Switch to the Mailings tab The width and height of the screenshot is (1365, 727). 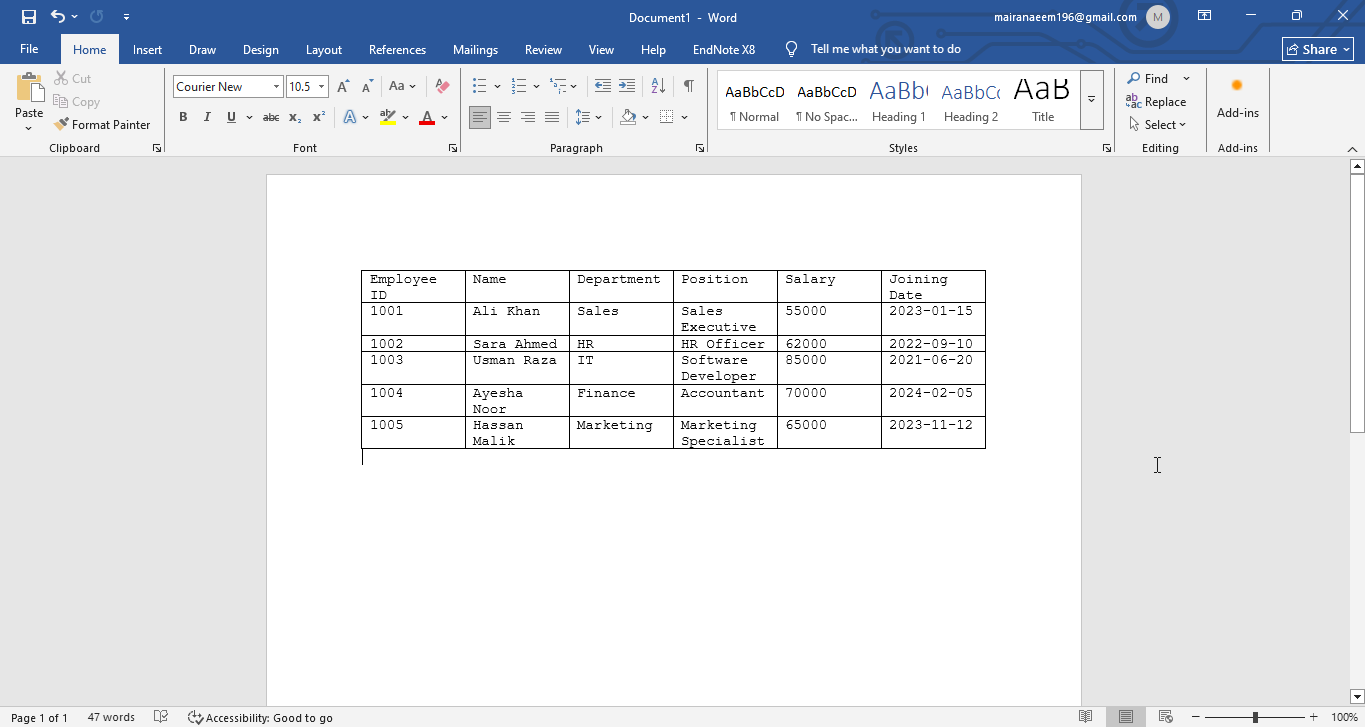[475, 50]
